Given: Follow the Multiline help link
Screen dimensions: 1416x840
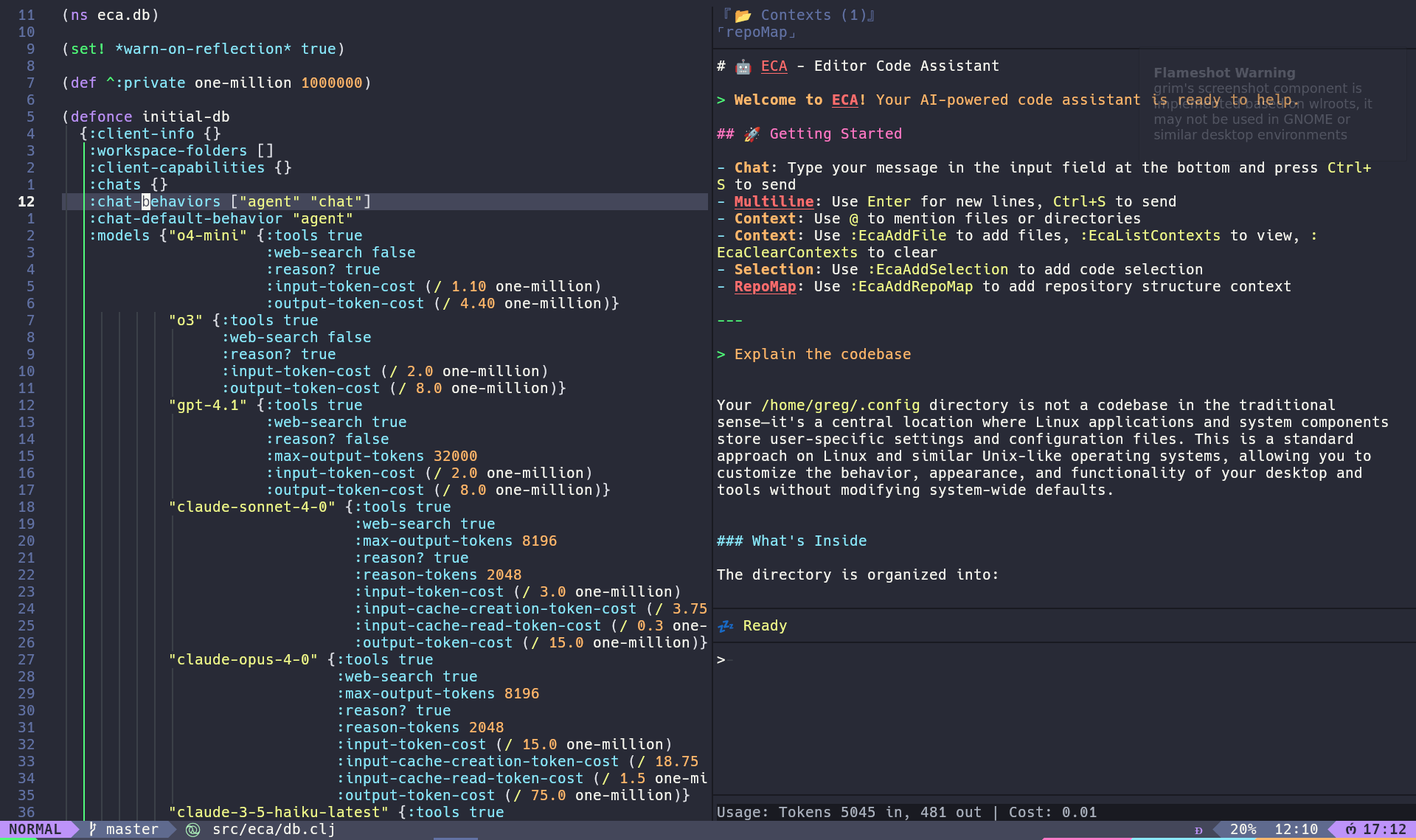Looking at the screenshot, I should 774,201.
